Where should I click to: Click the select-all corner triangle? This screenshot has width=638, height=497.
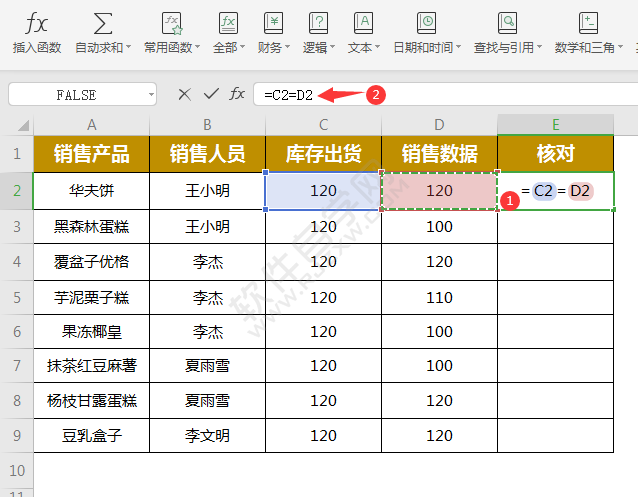[23, 125]
